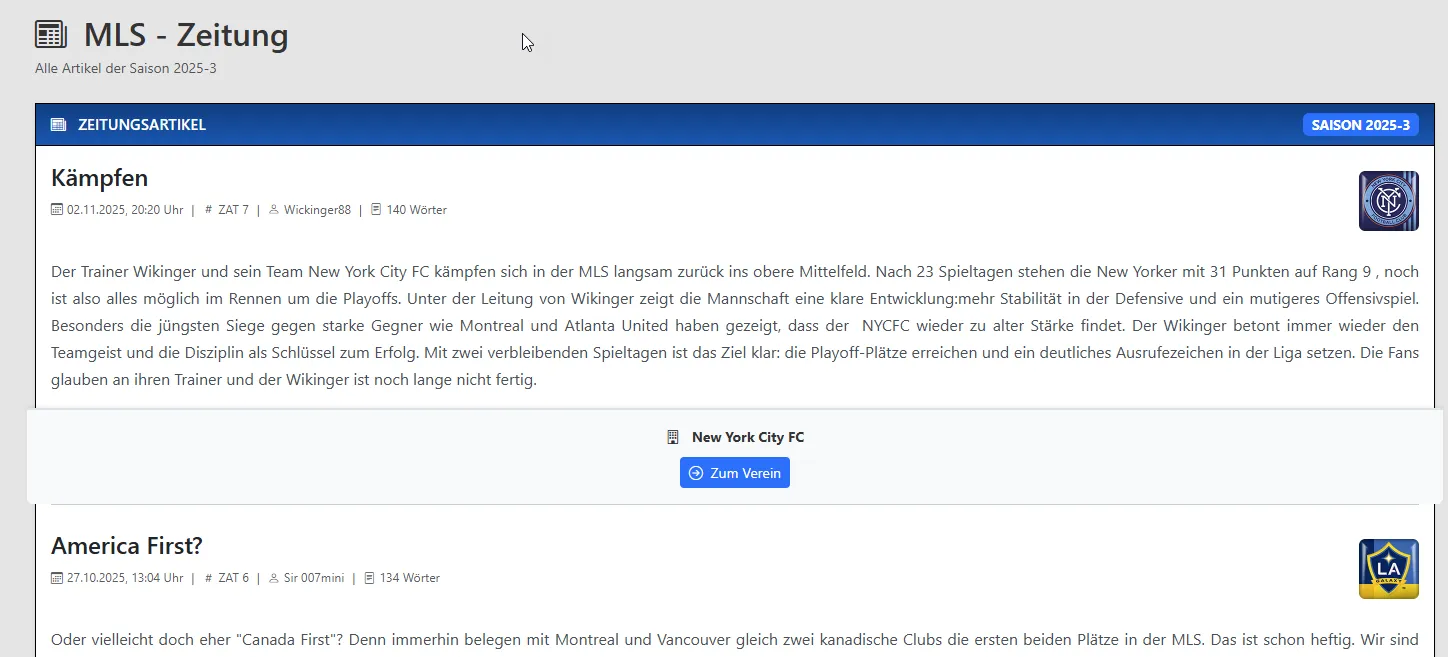Click the document icon beside 134 Wörter
Screen dimensions: 1448x657
(370, 578)
